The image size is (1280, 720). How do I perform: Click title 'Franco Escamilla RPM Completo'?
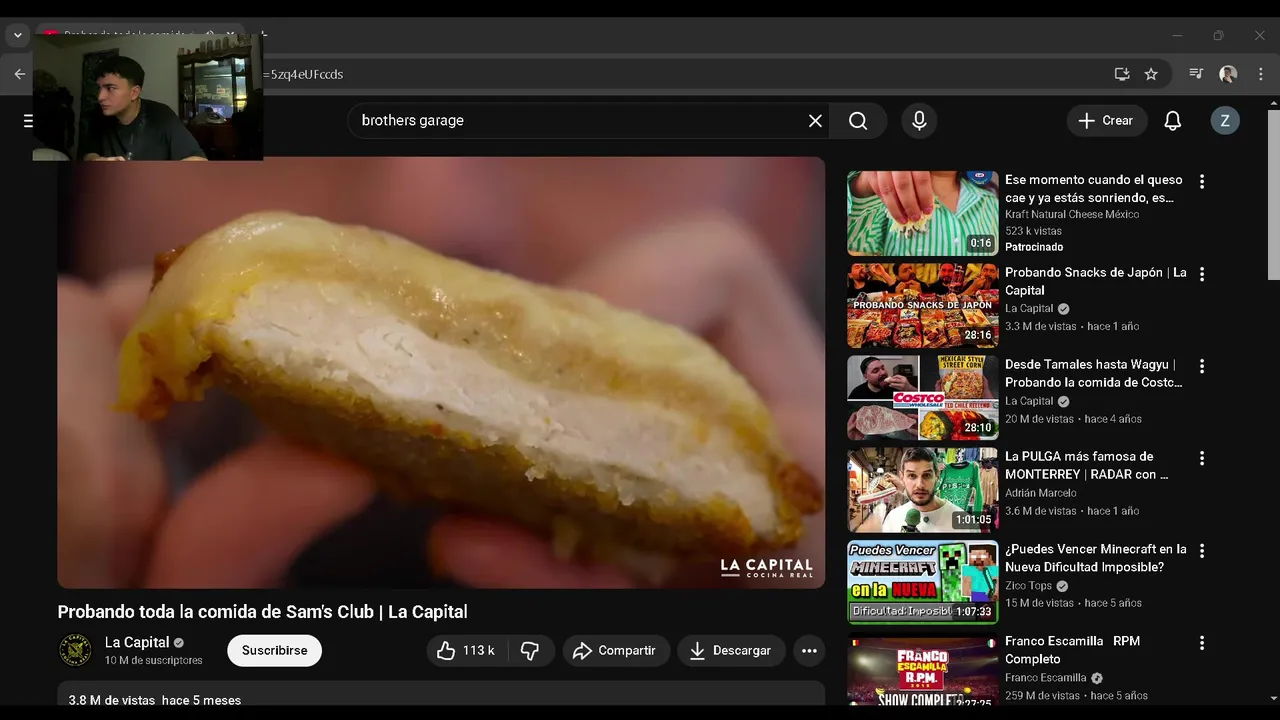(x=1072, y=650)
